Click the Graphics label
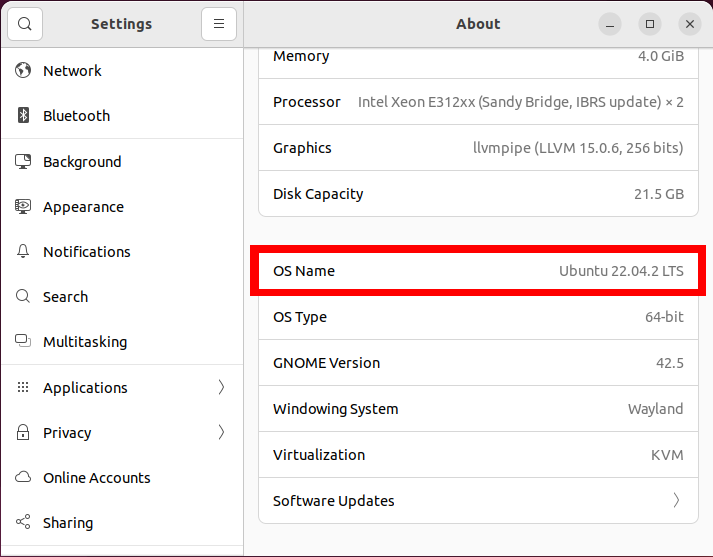This screenshot has width=713, height=557. pos(302,148)
